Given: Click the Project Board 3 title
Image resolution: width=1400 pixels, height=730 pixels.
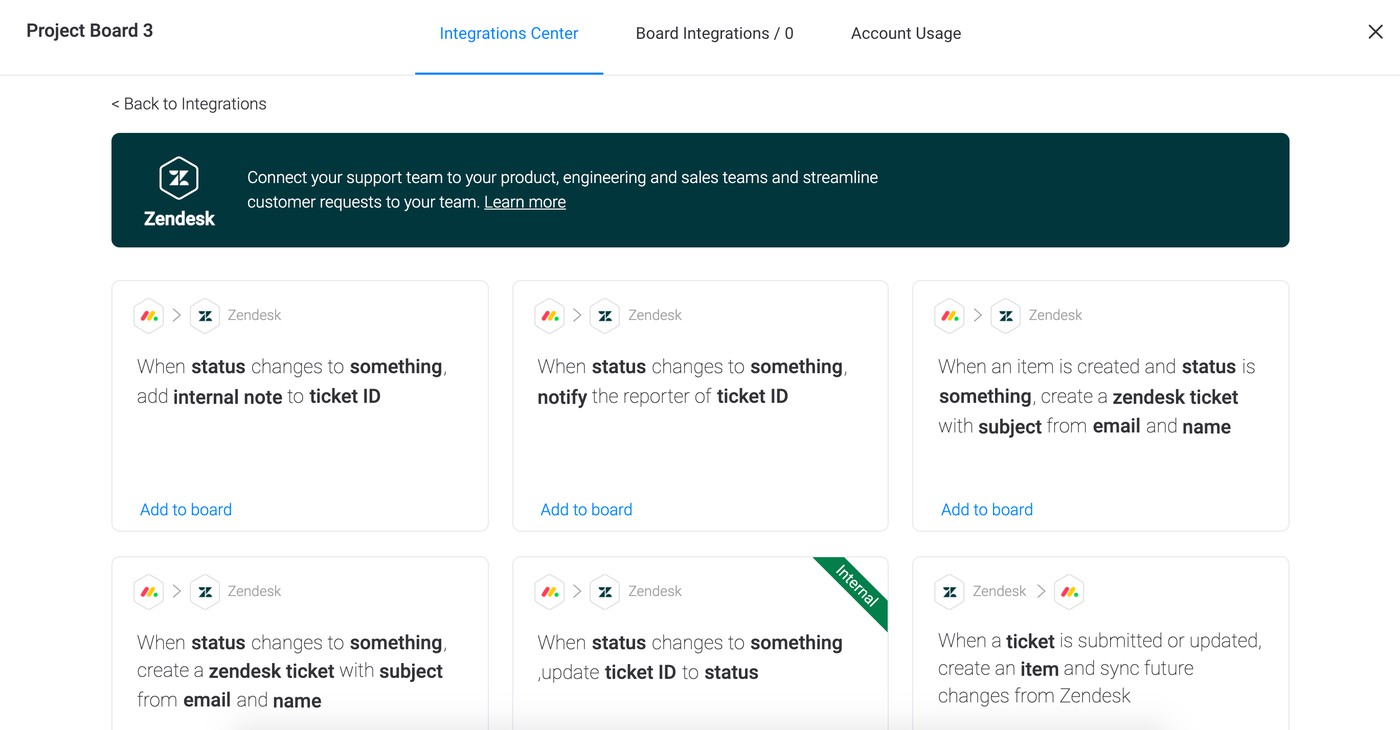Looking at the screenshot, I should pyautogui.click(x=90, y=31).
